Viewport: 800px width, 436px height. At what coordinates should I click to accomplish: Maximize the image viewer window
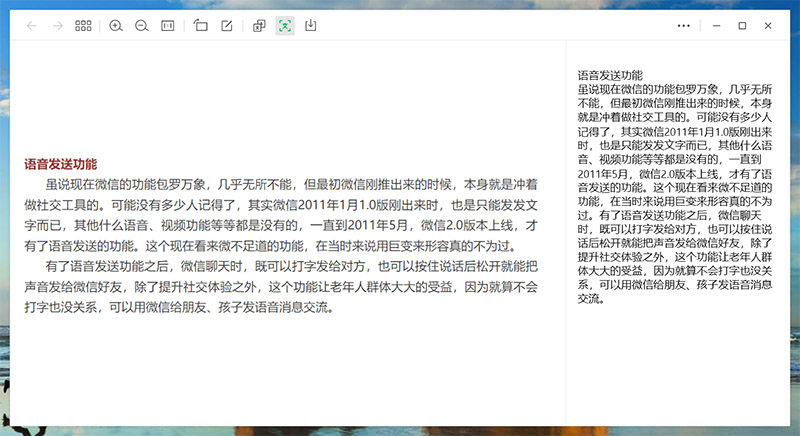pyautogui.click(x=742, y=25)
